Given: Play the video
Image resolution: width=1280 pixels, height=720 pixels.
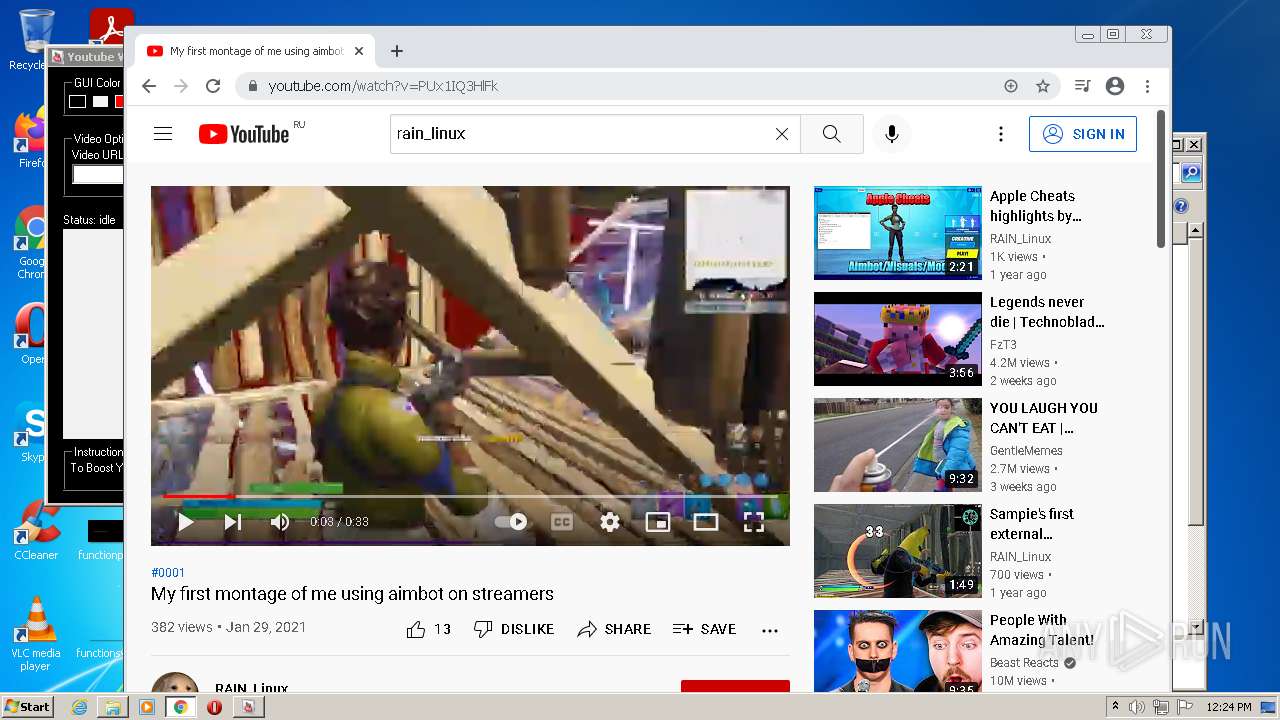Looking at the screenshot, I should coord(185,521).
